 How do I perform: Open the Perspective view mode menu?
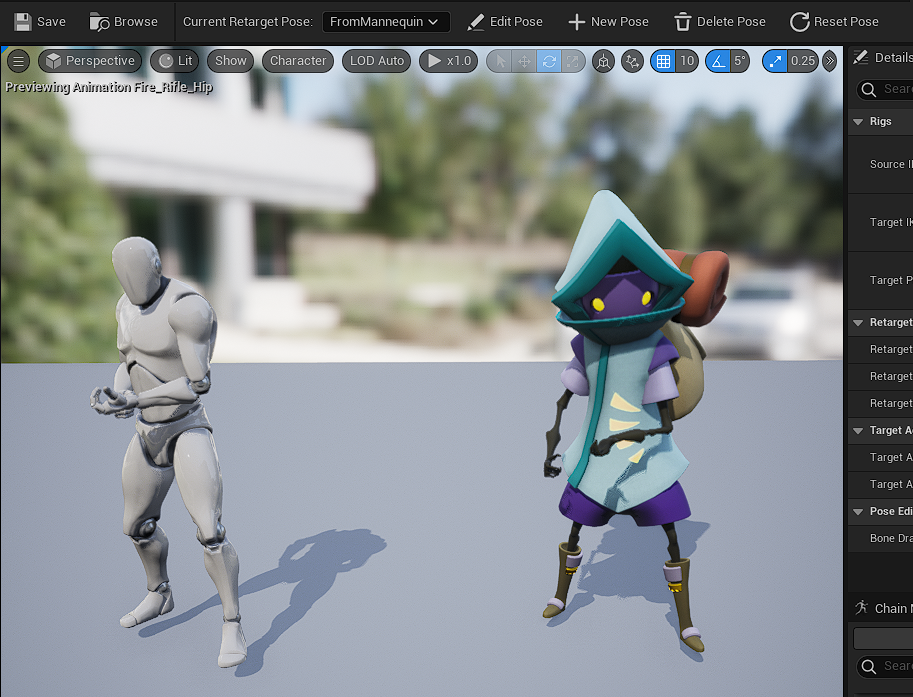click(x=90, y=61)
